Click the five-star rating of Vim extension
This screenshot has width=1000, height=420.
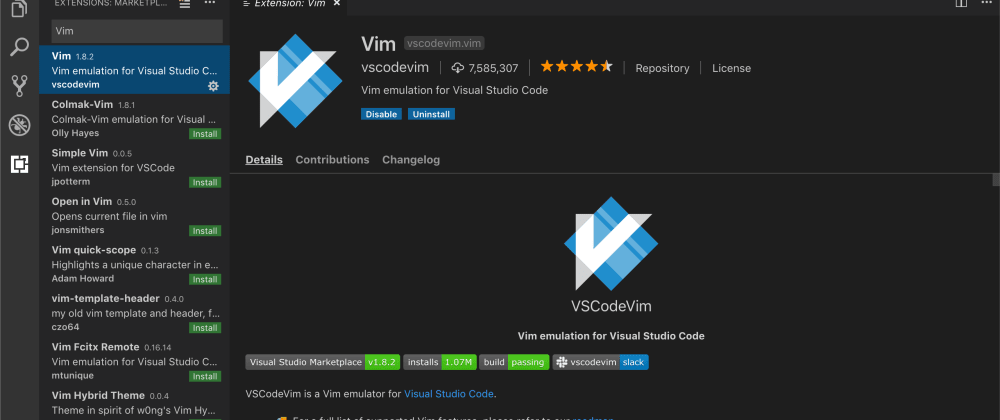576,66
